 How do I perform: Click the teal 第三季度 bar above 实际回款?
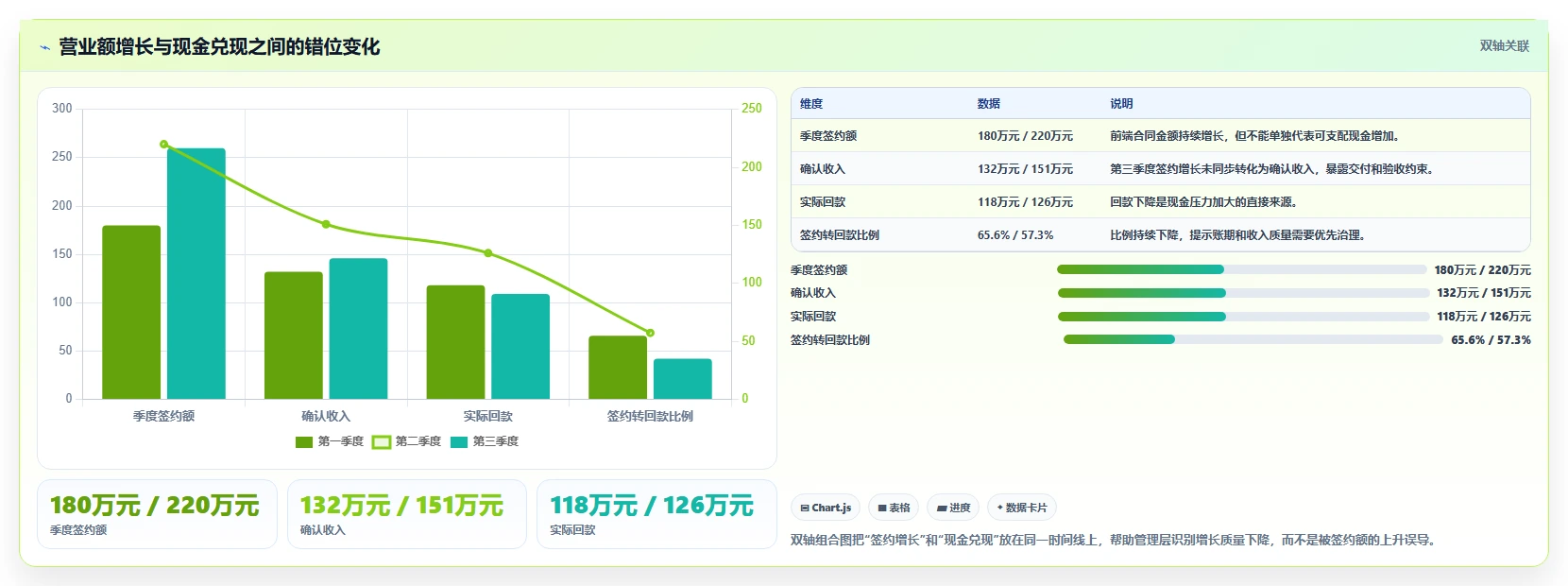520,346
